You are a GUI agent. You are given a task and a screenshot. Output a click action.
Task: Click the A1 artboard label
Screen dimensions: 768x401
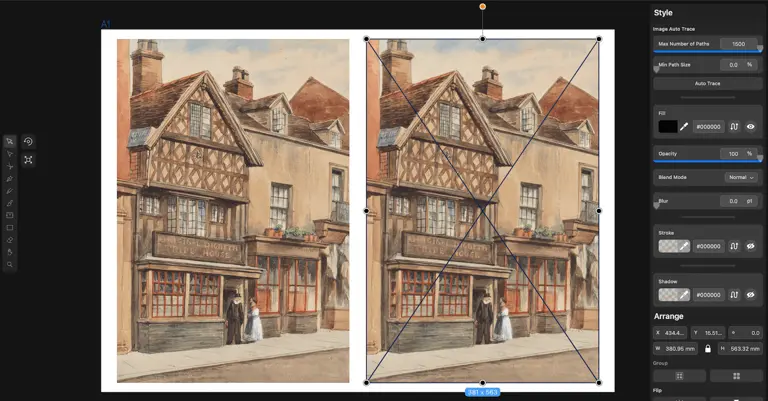click(x=106, y=24)
